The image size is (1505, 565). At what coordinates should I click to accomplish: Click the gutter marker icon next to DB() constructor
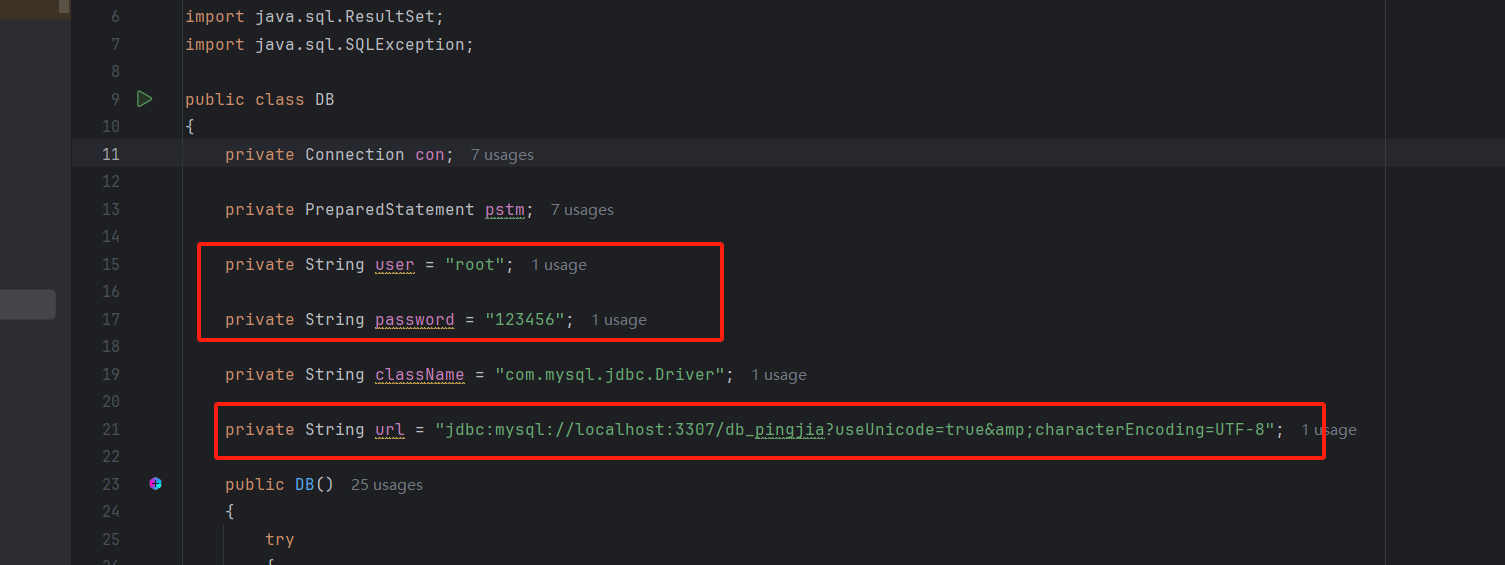coord(155,484)
